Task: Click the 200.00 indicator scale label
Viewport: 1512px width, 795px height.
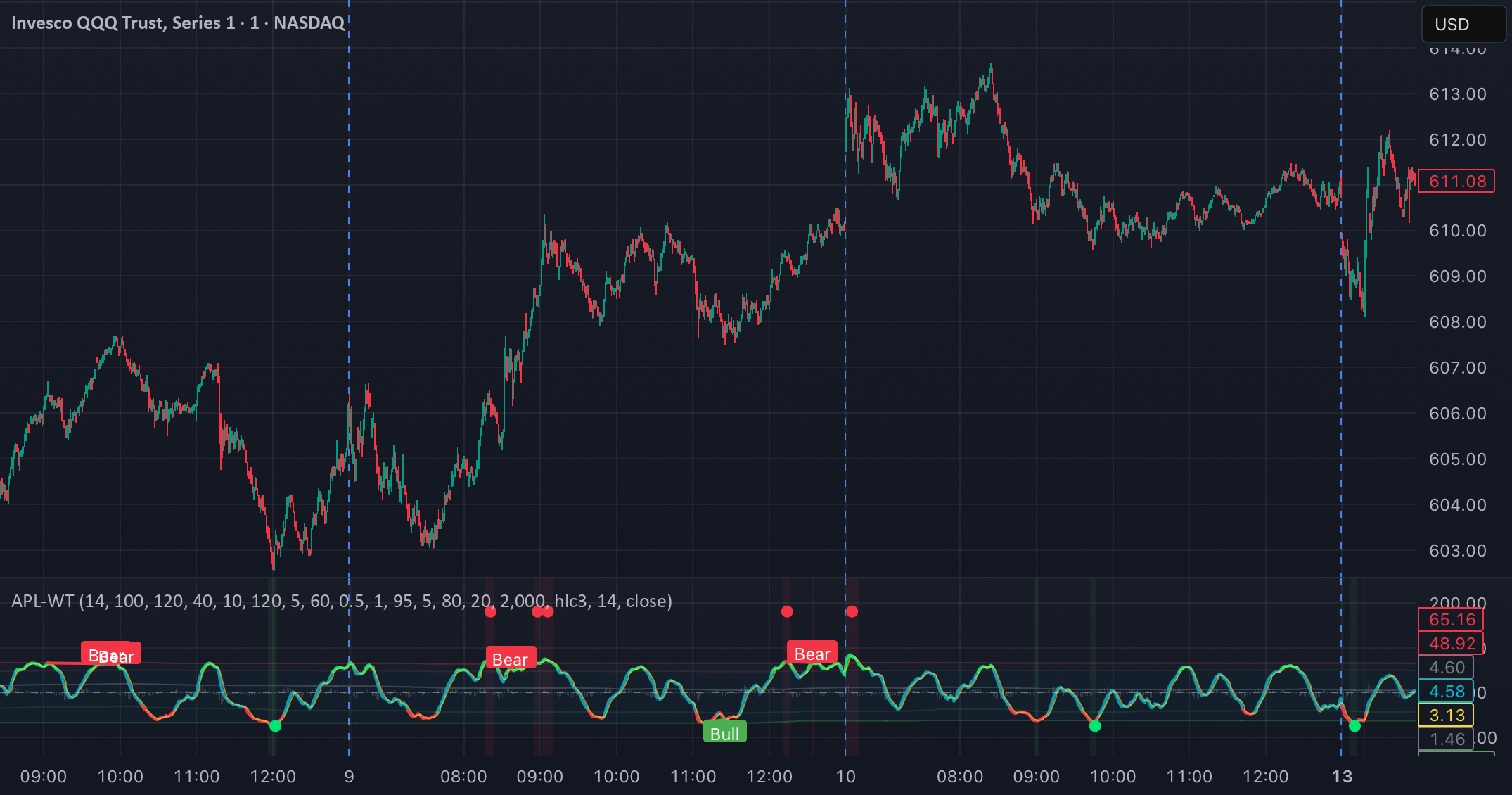Action: tap(1458, 603)
